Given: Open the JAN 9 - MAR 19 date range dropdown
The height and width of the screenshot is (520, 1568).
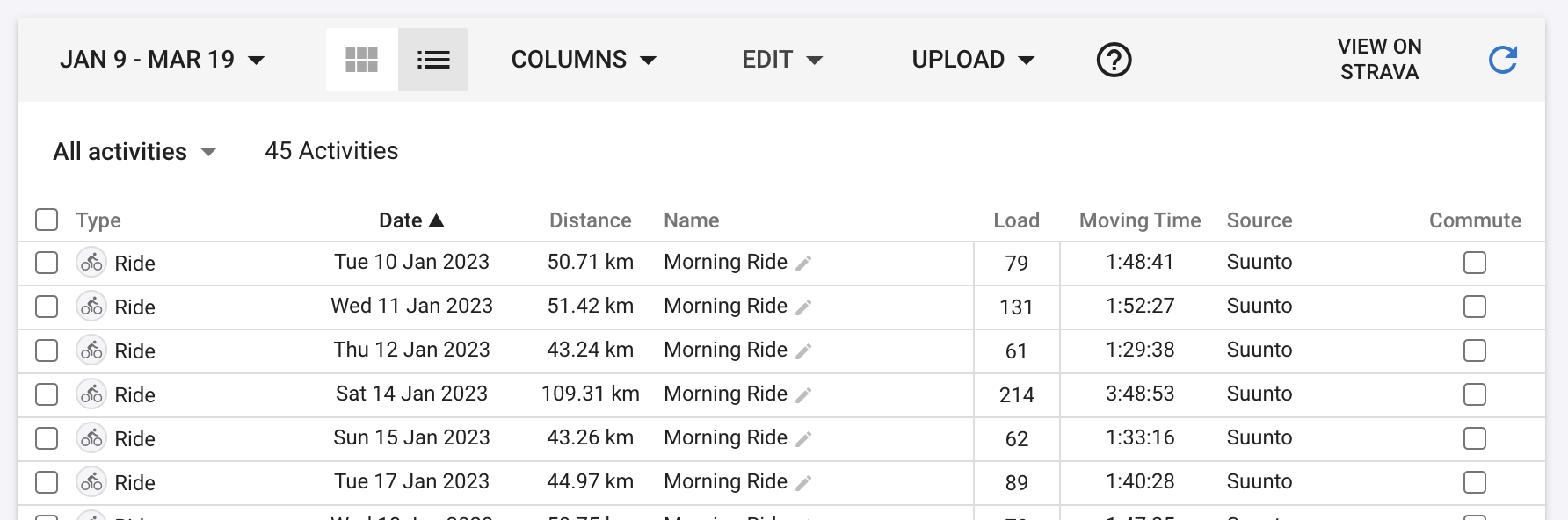Looking at the screenshot, I should coord(163,60).
